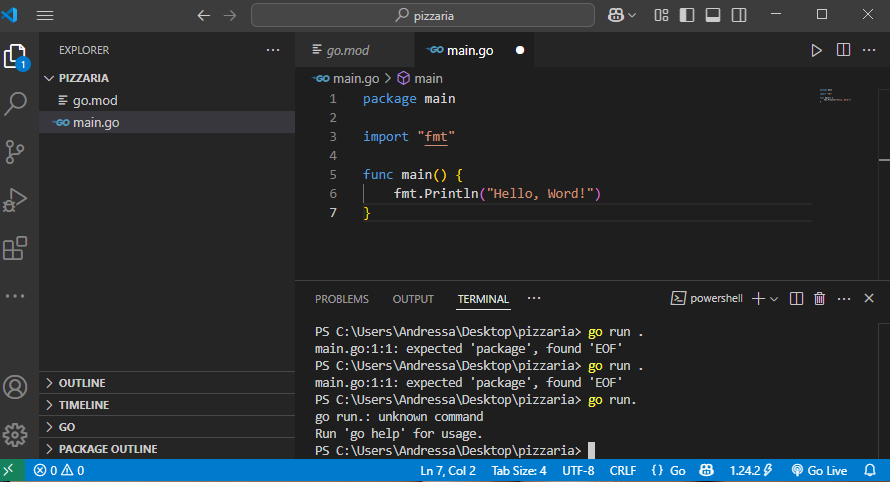
Task: Open the Extensions view
Action: 16,248
